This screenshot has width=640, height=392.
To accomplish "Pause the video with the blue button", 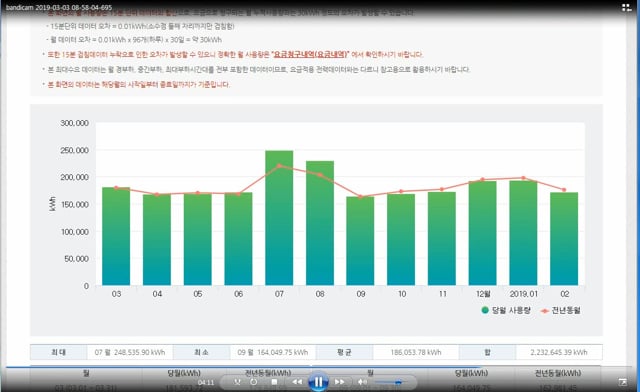I will point(318,382).
